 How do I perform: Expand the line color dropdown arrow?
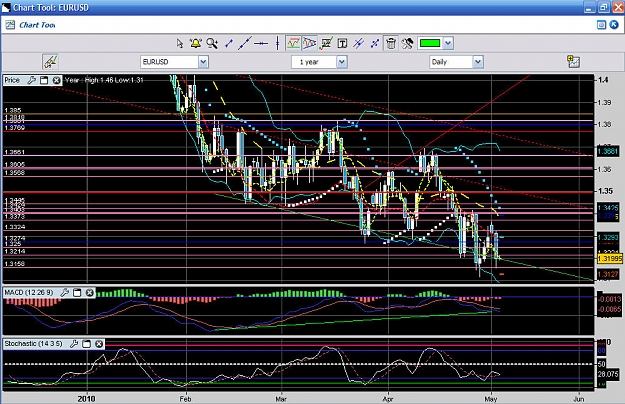coord(448,43)
